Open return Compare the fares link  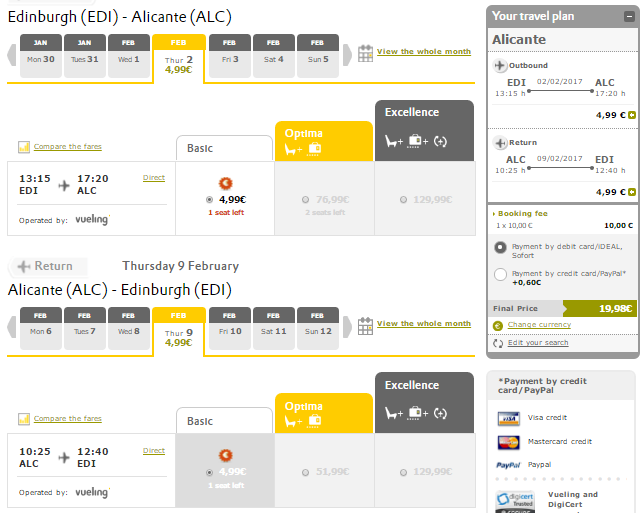click(x=68, y=418)
